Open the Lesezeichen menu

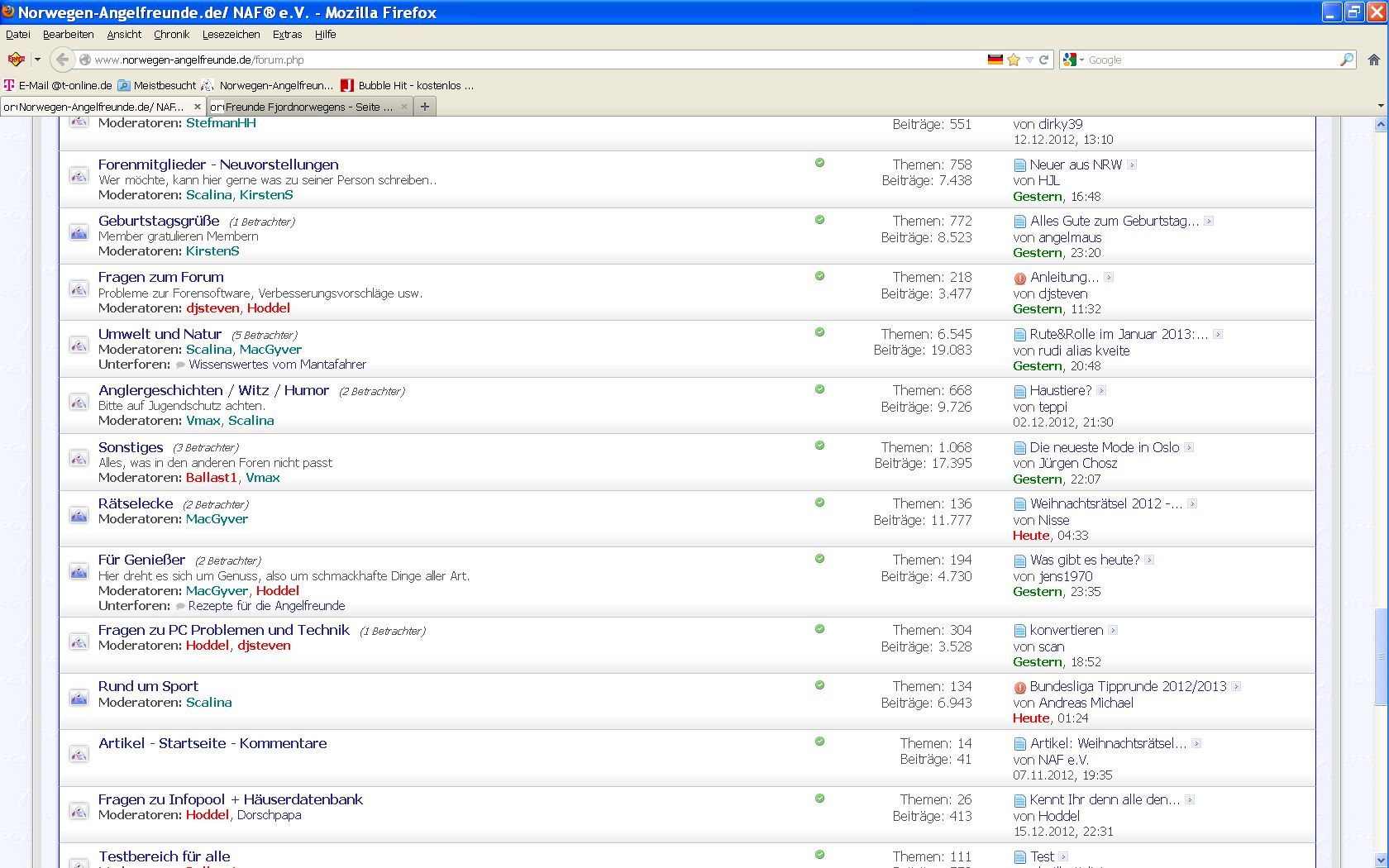tap(231, 35)
